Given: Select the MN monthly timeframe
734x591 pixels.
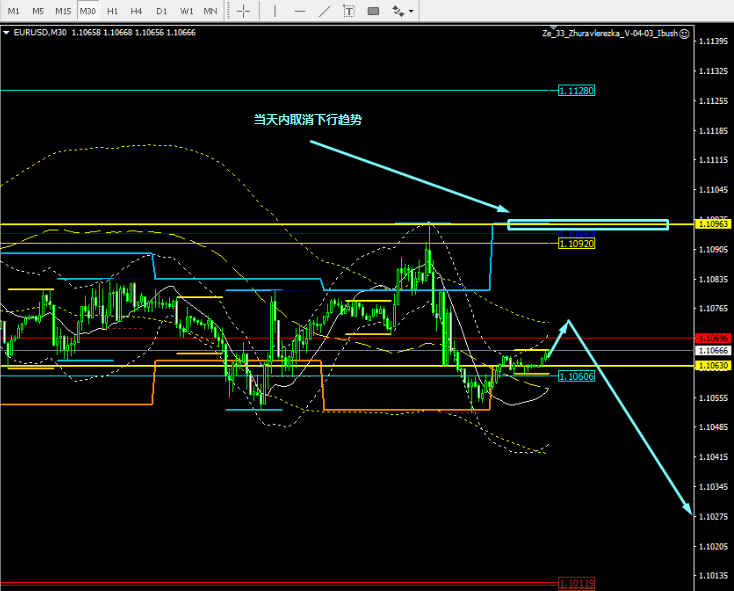Looking at the screenshot, I should (x=210, y=11).
